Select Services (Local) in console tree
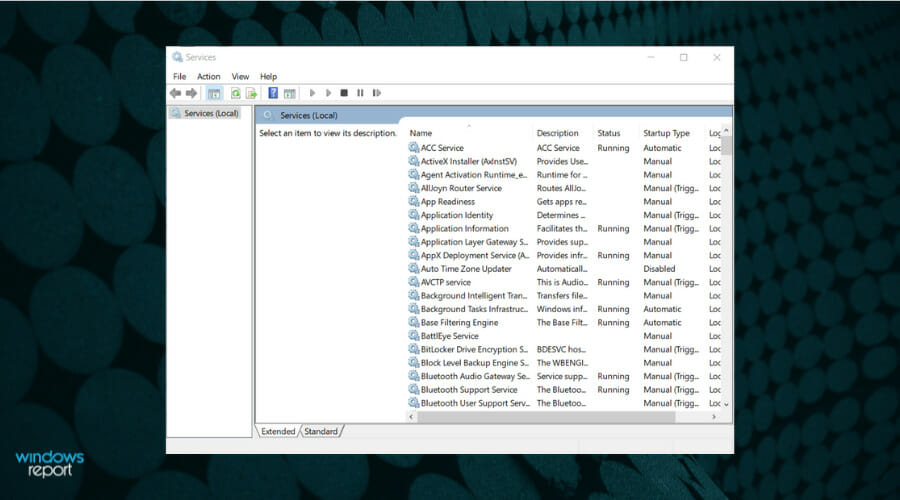The width and height of the screenshot is (900, 500). pos(211,114)
